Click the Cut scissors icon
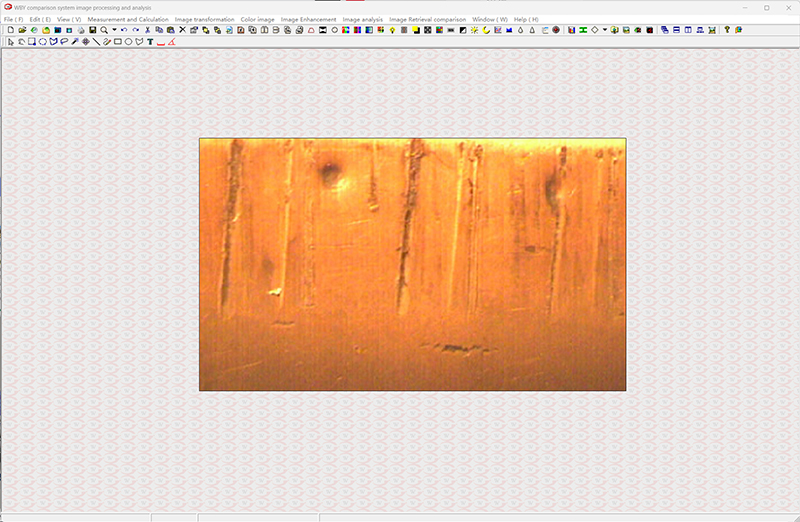Viewport: 800px width, 522px height. pyautogui.click(x=147, y=30)
